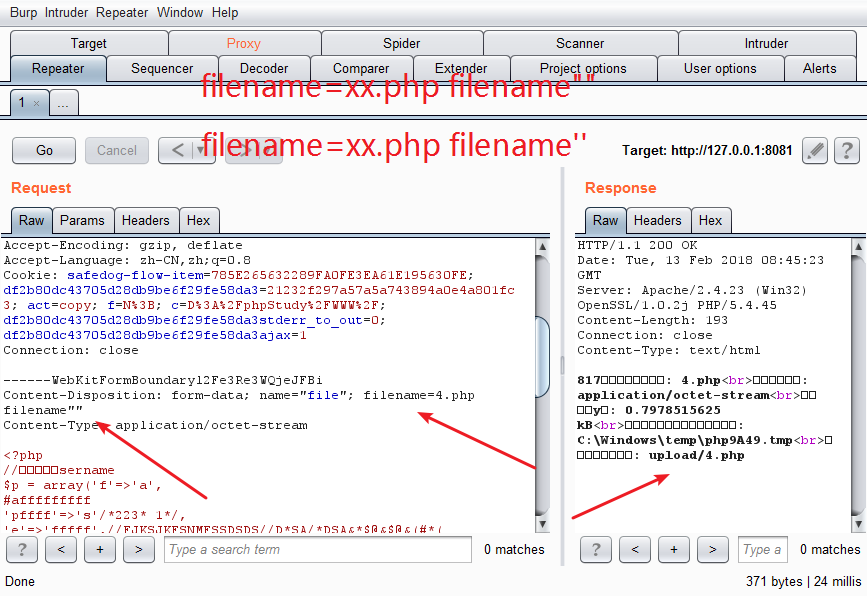Click 'Content-Length: 193' response header
The image size is (867, 596).
[652, 320]
